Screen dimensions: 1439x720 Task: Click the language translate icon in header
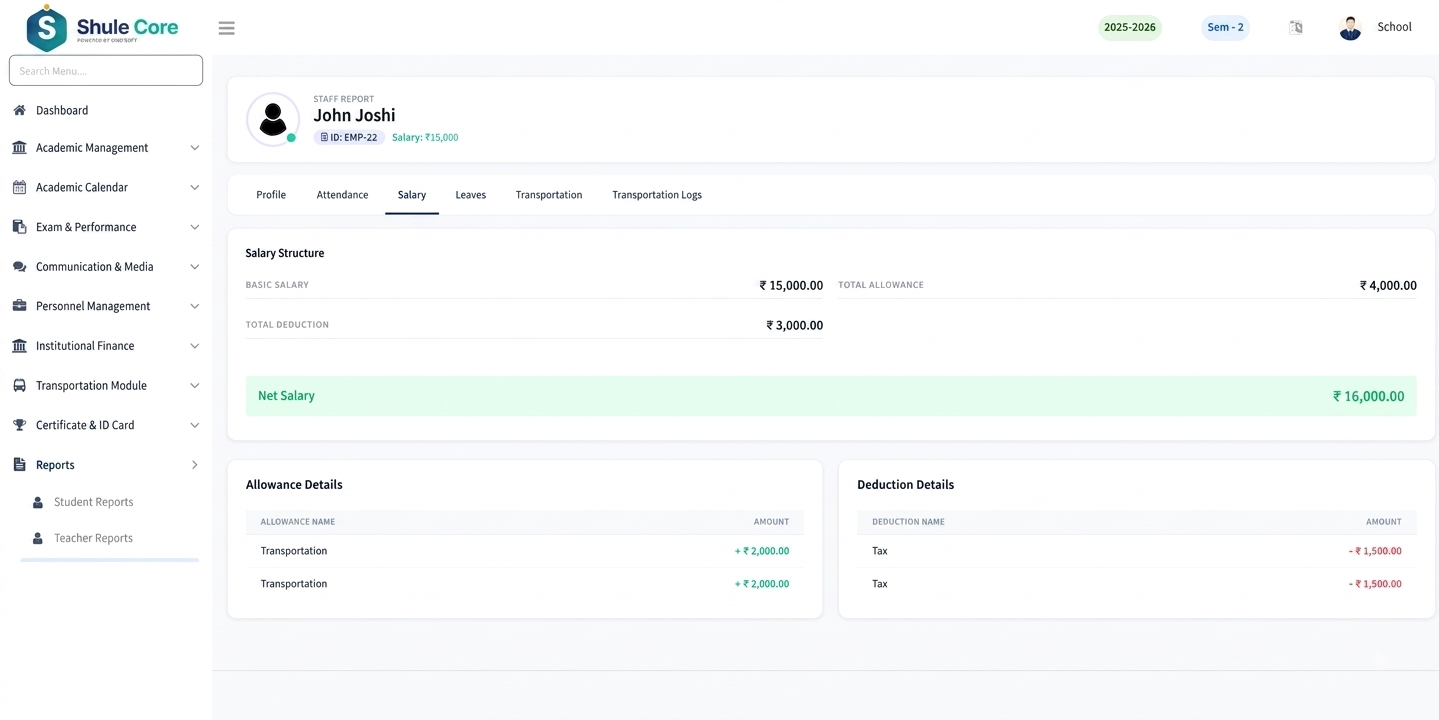(1296, 28)
